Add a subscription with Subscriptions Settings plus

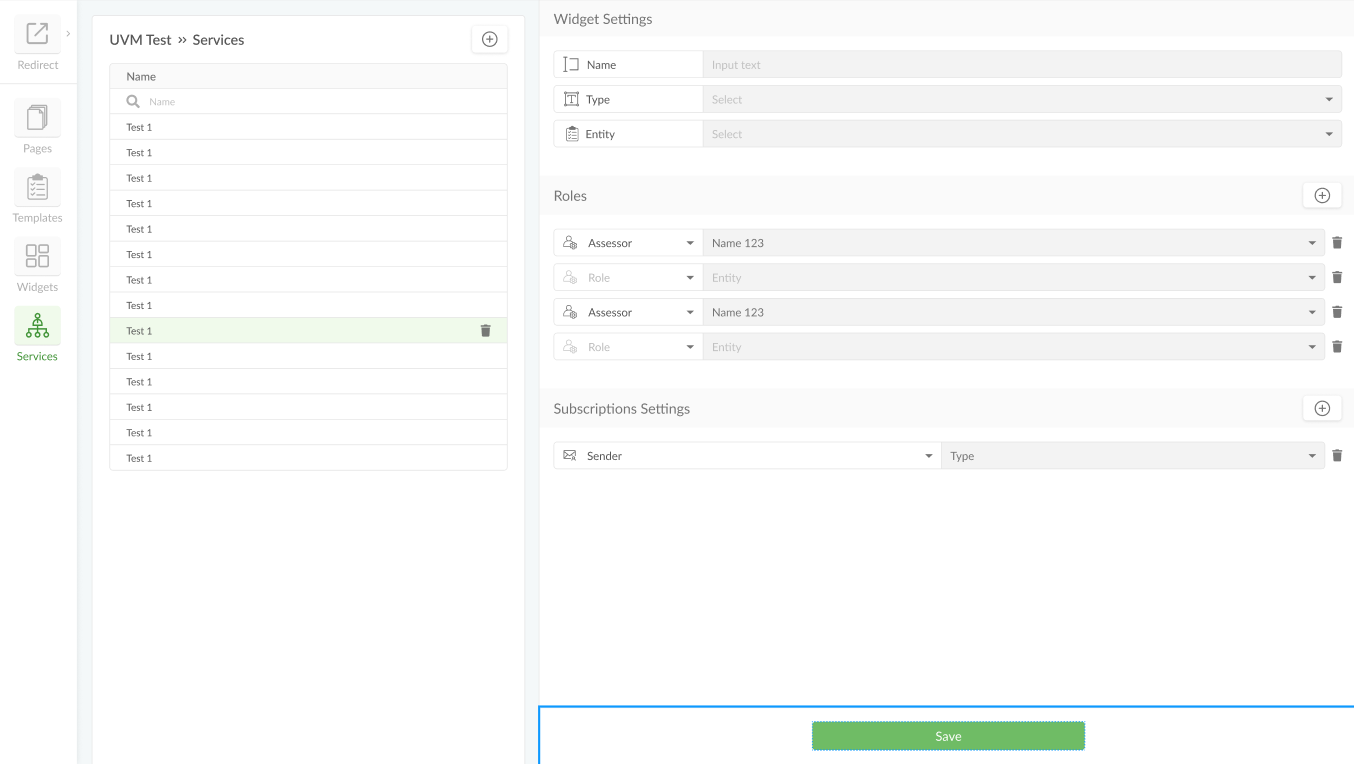pyautogui.click(x=1322, y=408)
